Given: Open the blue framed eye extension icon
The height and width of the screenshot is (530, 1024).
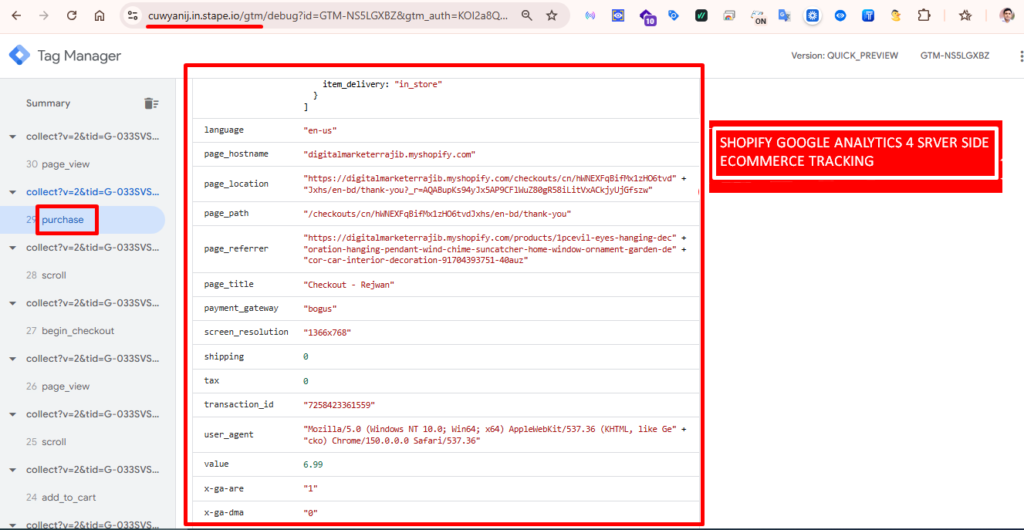Looking at the screenshot, I should tap(618, 16).
